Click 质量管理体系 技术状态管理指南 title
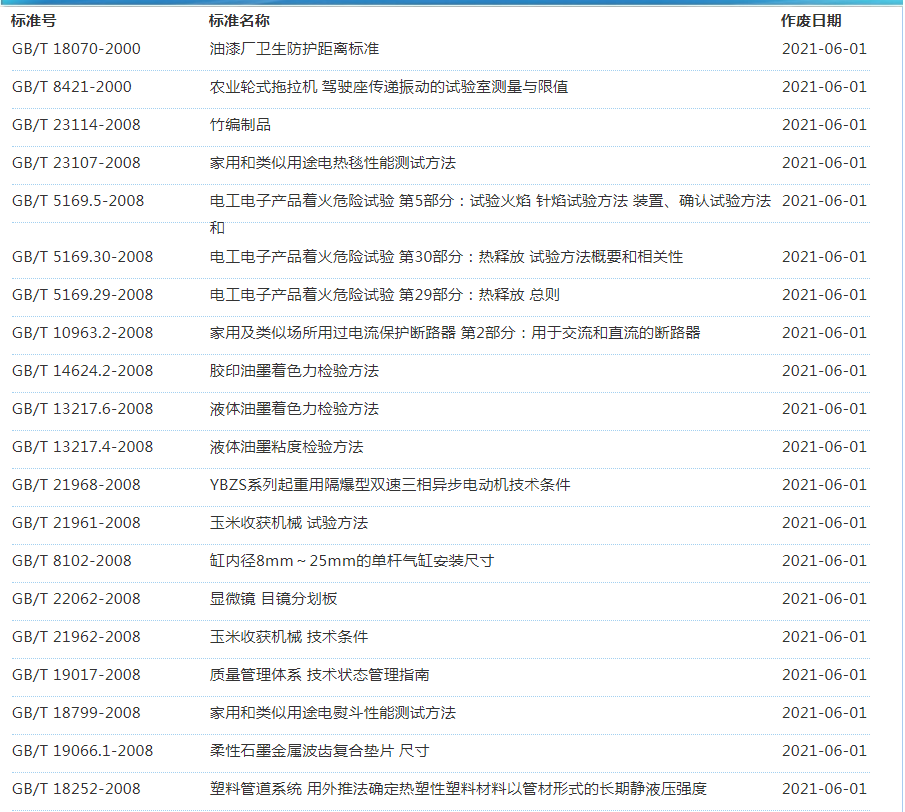 [x=319, y=675]
